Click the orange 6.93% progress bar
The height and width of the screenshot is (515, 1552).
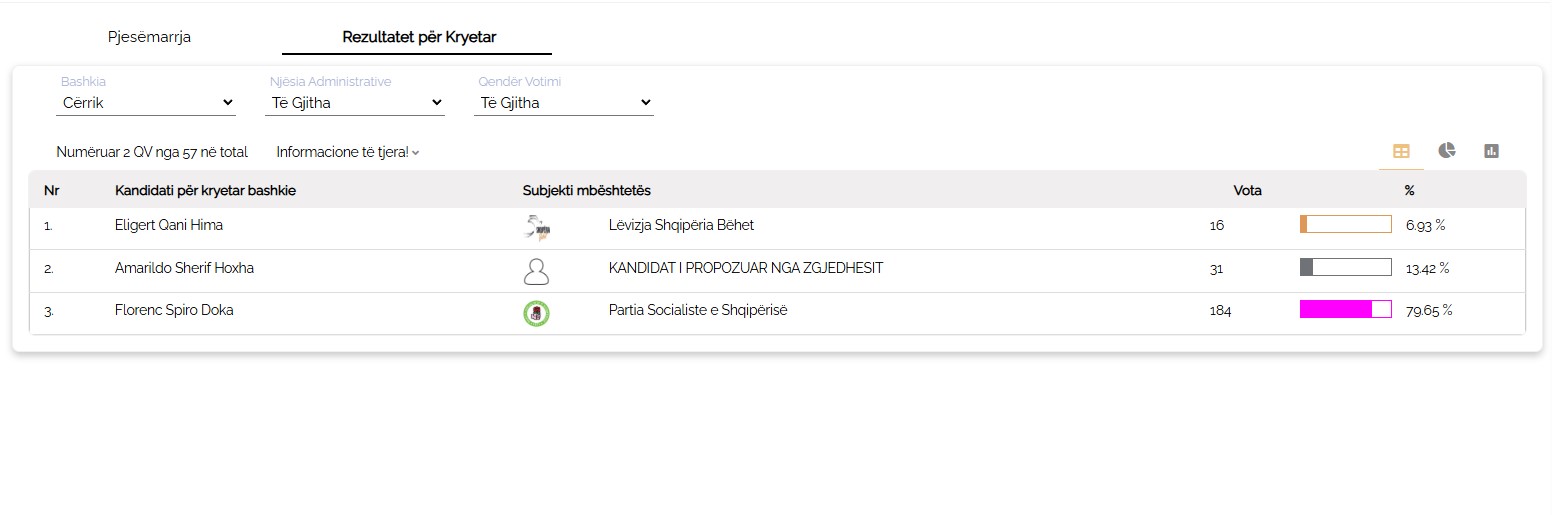pyautogui.click(x=1345, y=225)
